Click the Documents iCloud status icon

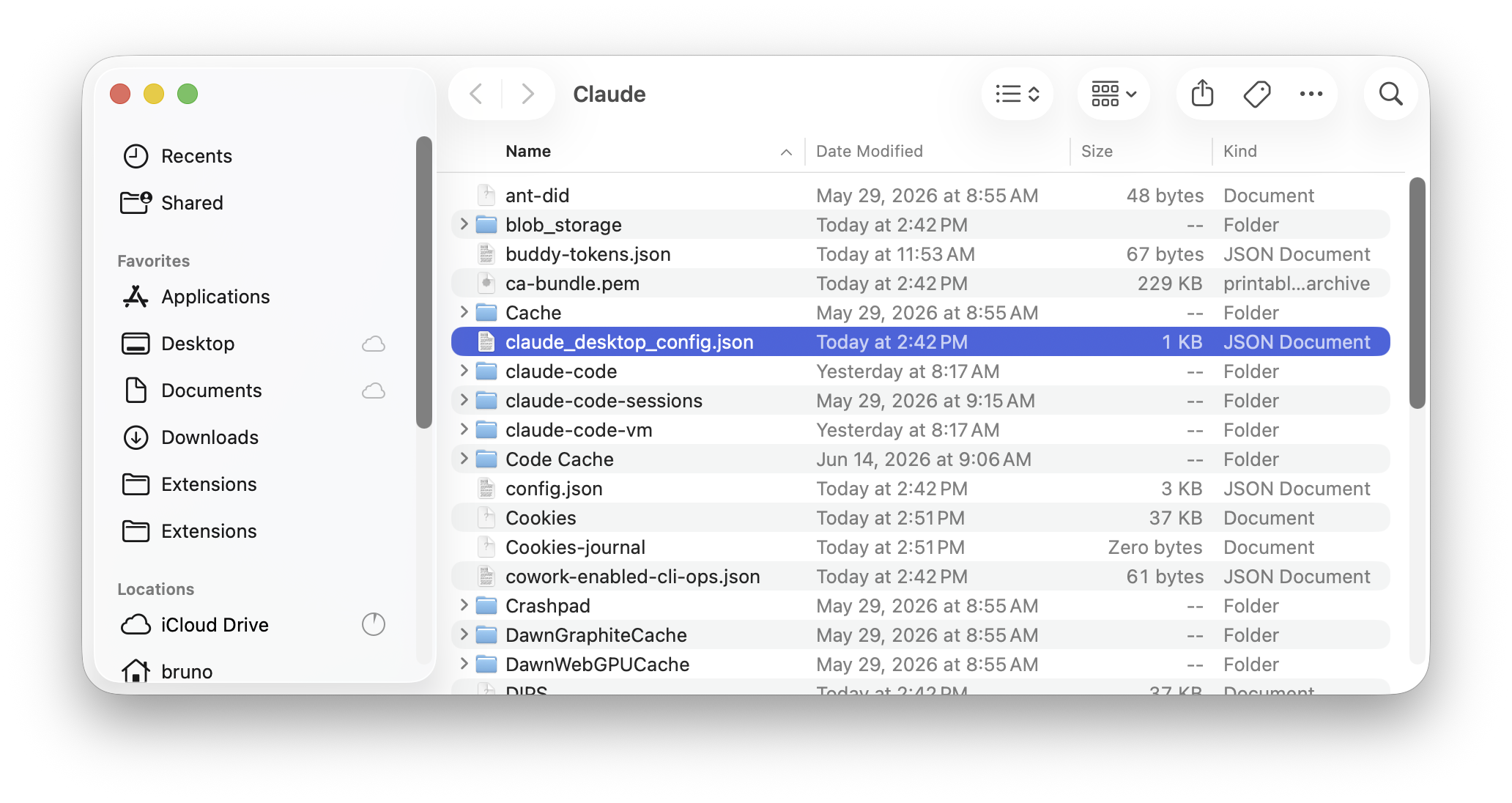tap(374, 391)
